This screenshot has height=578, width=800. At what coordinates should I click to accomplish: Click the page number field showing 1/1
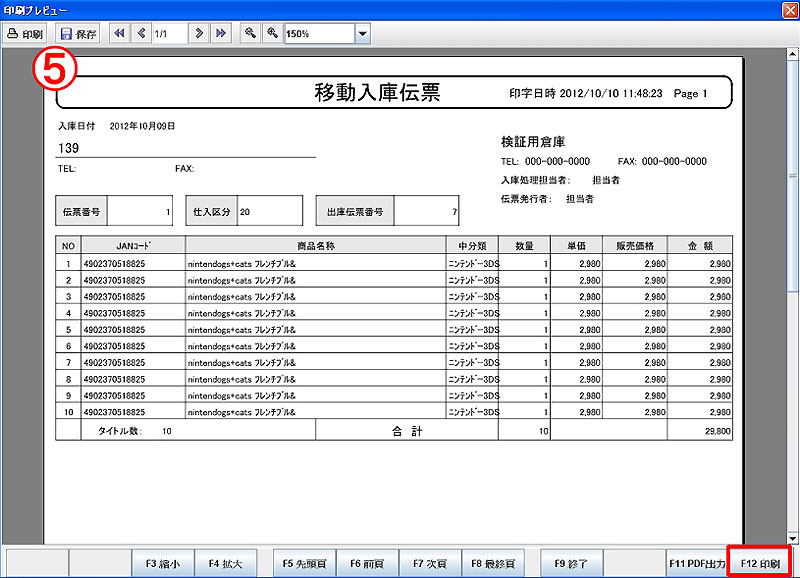(170, 33)
